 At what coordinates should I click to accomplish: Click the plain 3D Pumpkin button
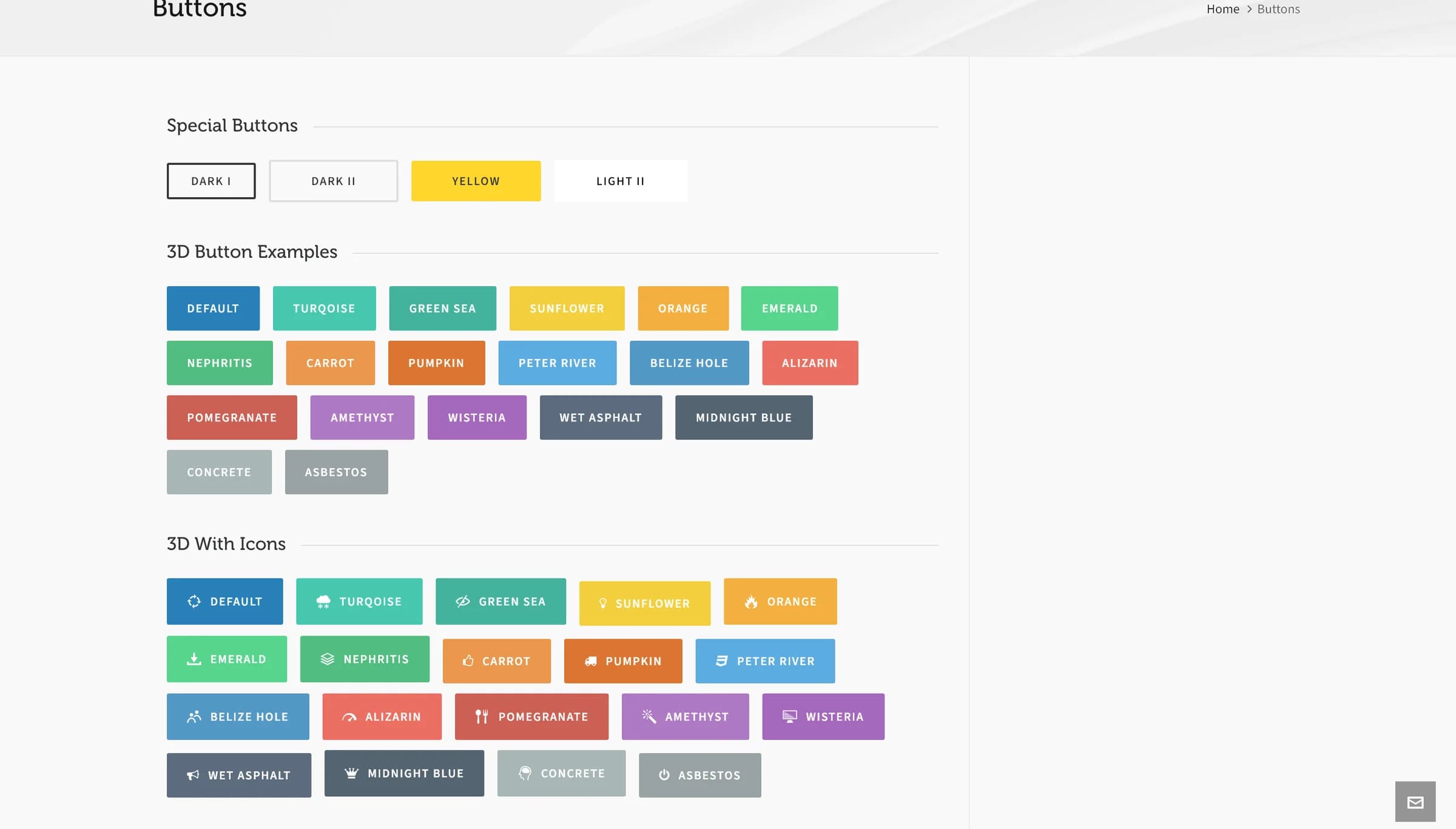436,363
